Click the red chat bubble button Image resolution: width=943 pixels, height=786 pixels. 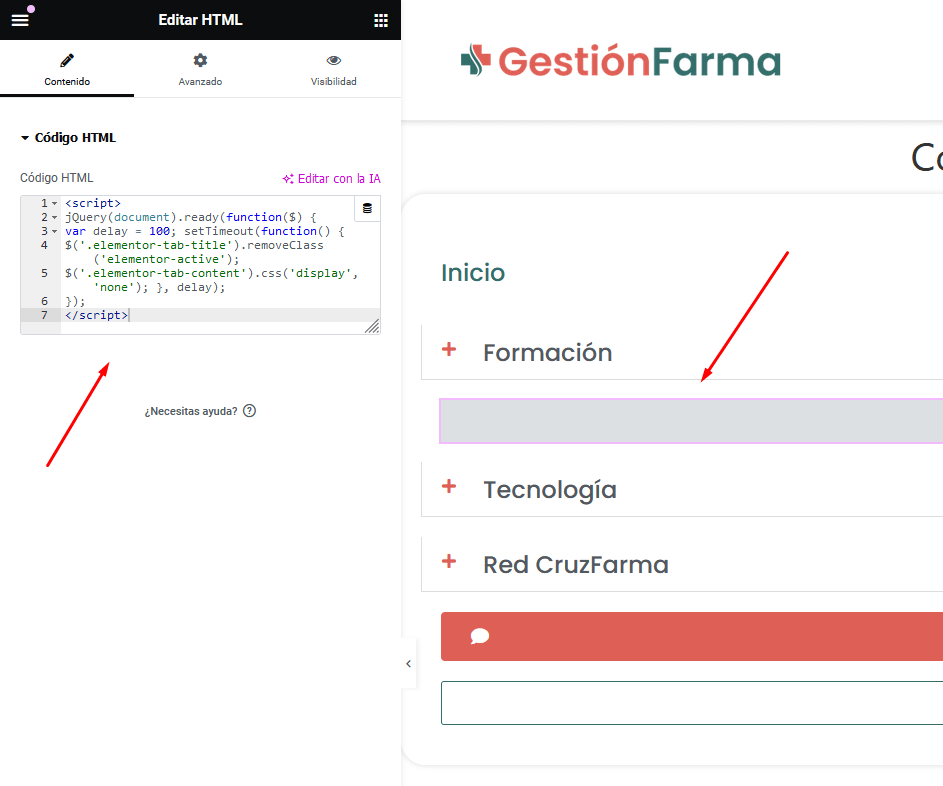[692, 636]
